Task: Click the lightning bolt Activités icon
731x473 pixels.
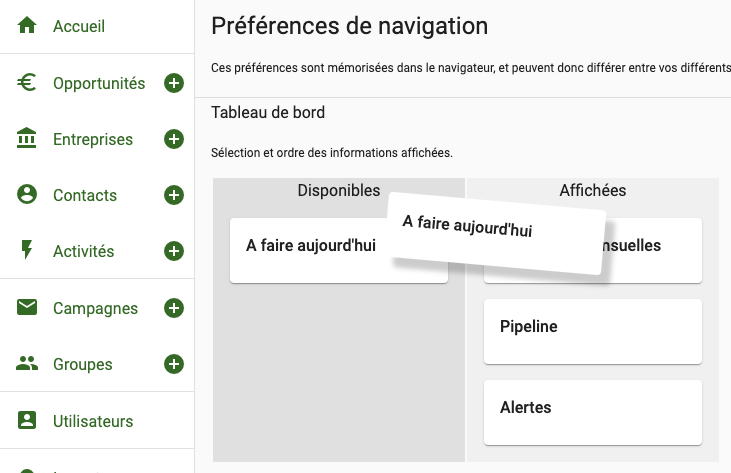Action: point(27,250)
